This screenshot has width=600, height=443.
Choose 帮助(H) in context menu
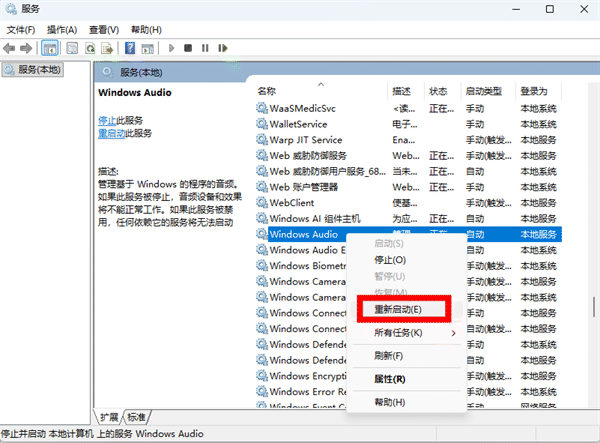pyautogui.click(x=406, y=402)
